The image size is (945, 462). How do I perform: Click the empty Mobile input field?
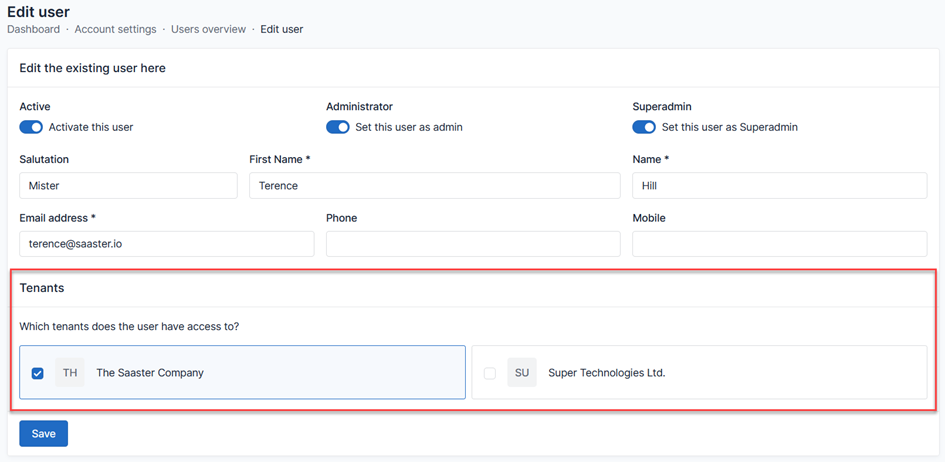point(779,244)
